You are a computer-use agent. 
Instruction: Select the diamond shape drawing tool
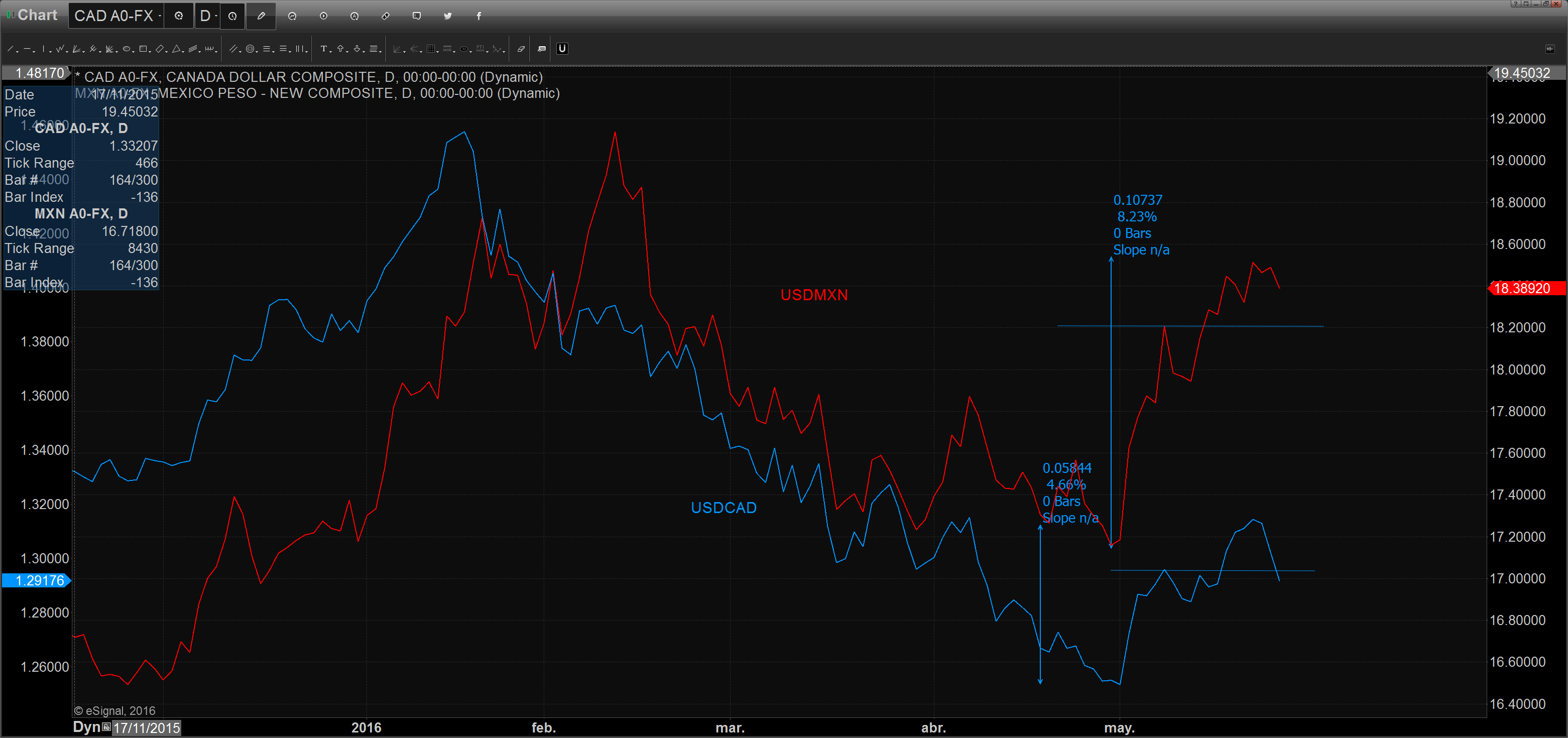(160, 49)
